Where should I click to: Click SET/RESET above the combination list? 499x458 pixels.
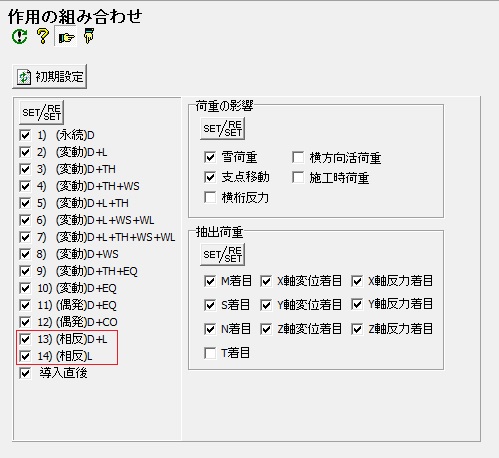[x=41, y=112]
